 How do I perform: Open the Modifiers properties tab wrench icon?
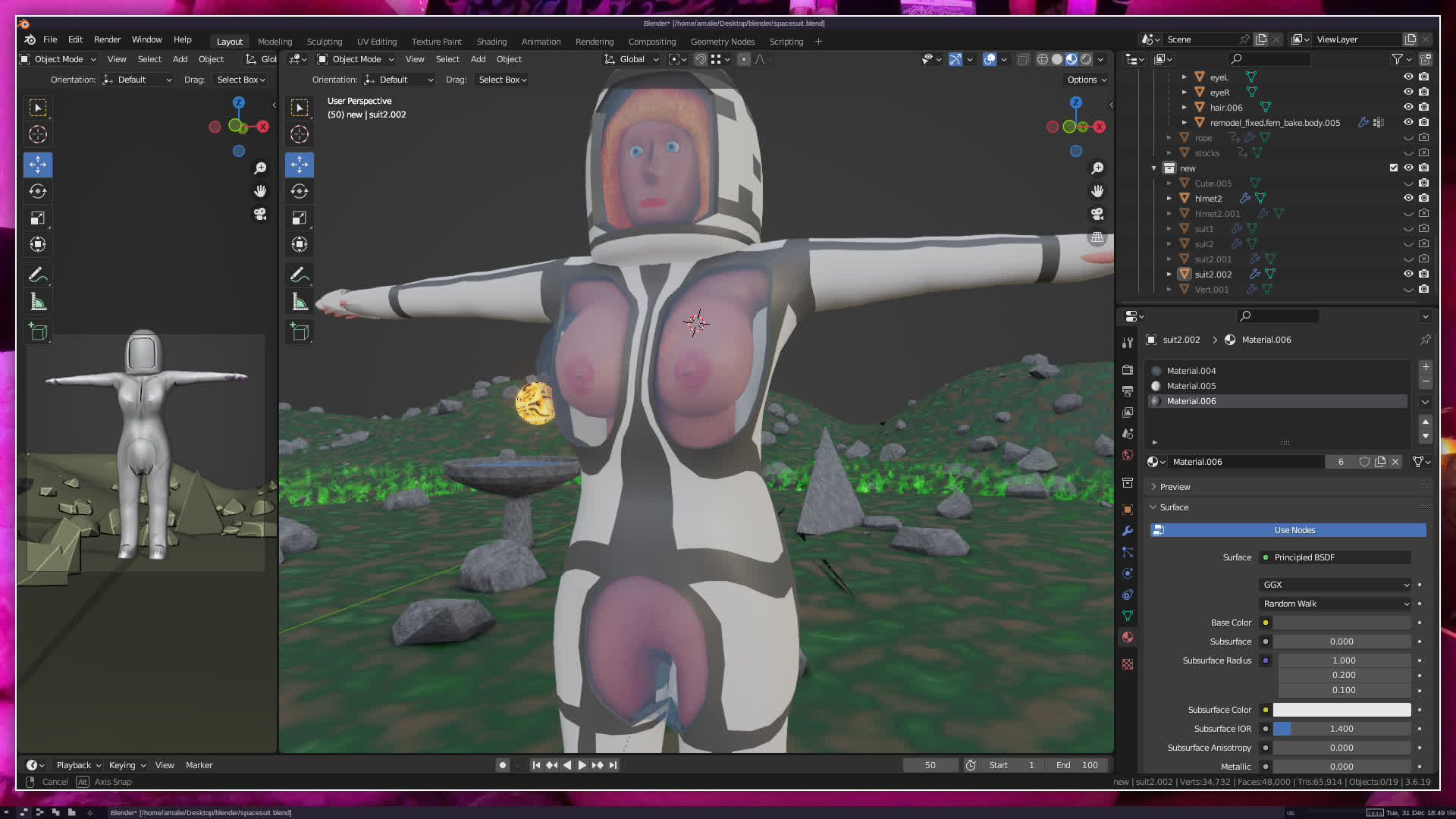point(1128,531)
